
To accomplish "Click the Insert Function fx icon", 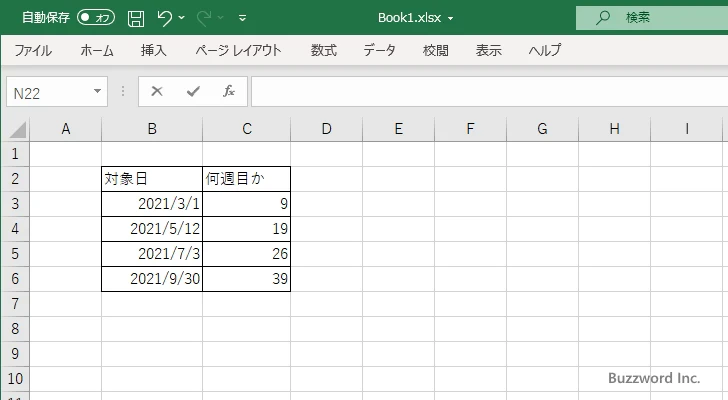I will (229, 91).
